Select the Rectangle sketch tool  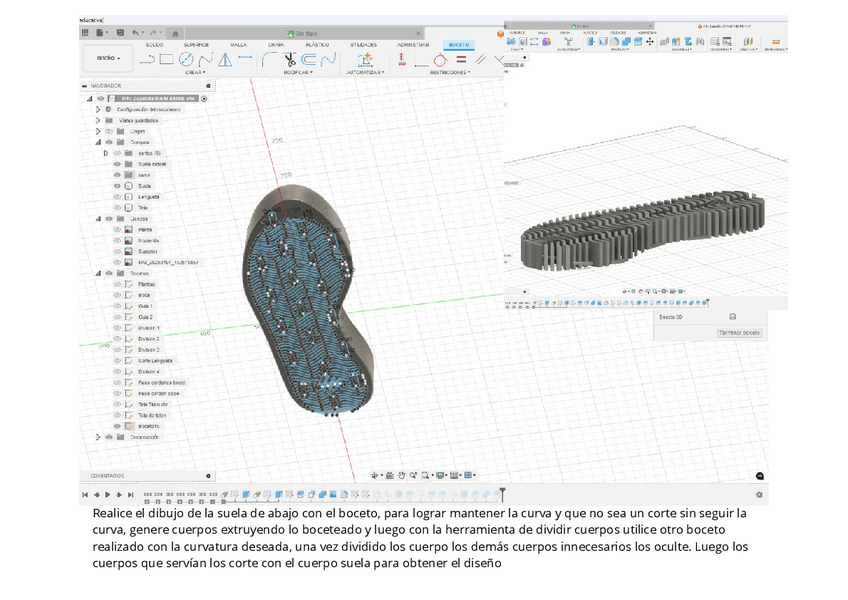(166, 60)
